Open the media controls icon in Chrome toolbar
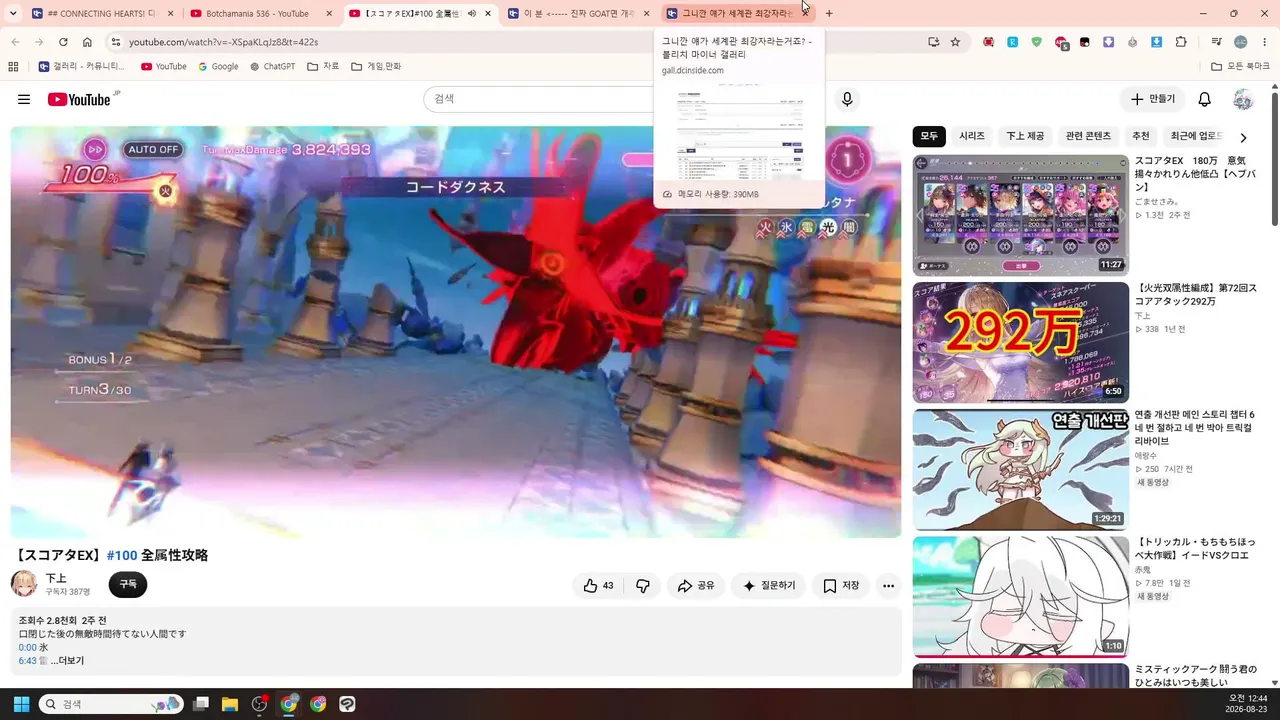The height and width of the screenshot is (720, 1280). pos(1216,42)
